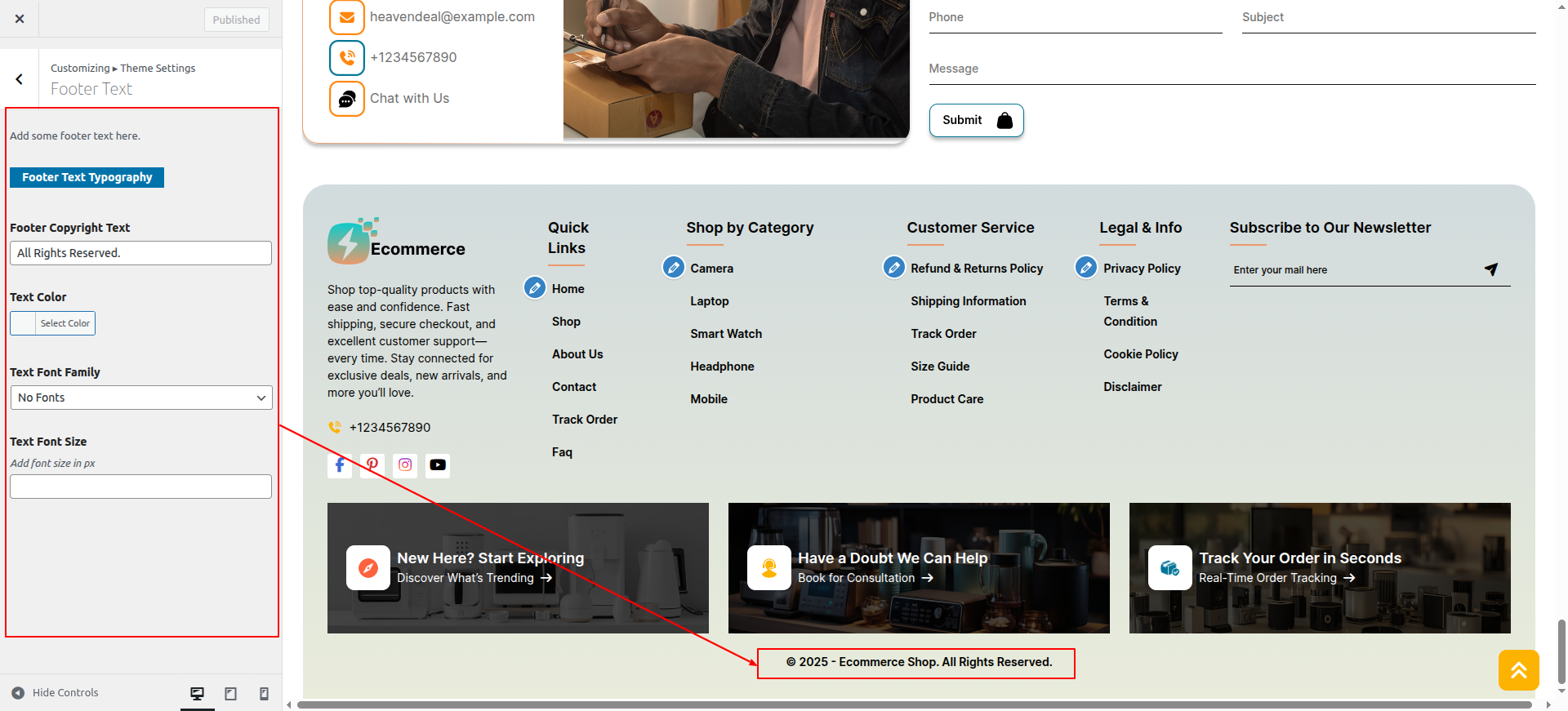The width and height of the screenshot is (1568, 711).
Task: Open the YouTube social icon
Action: click(438, 465)
